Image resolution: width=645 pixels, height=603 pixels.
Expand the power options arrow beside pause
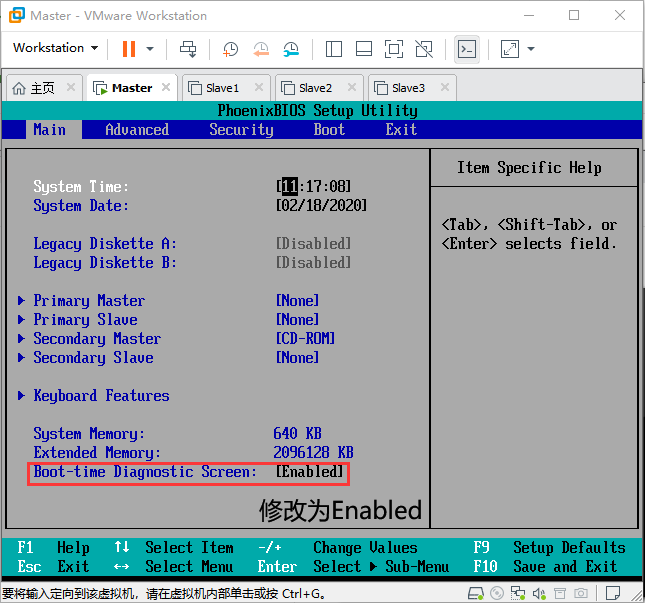[150, 49]
